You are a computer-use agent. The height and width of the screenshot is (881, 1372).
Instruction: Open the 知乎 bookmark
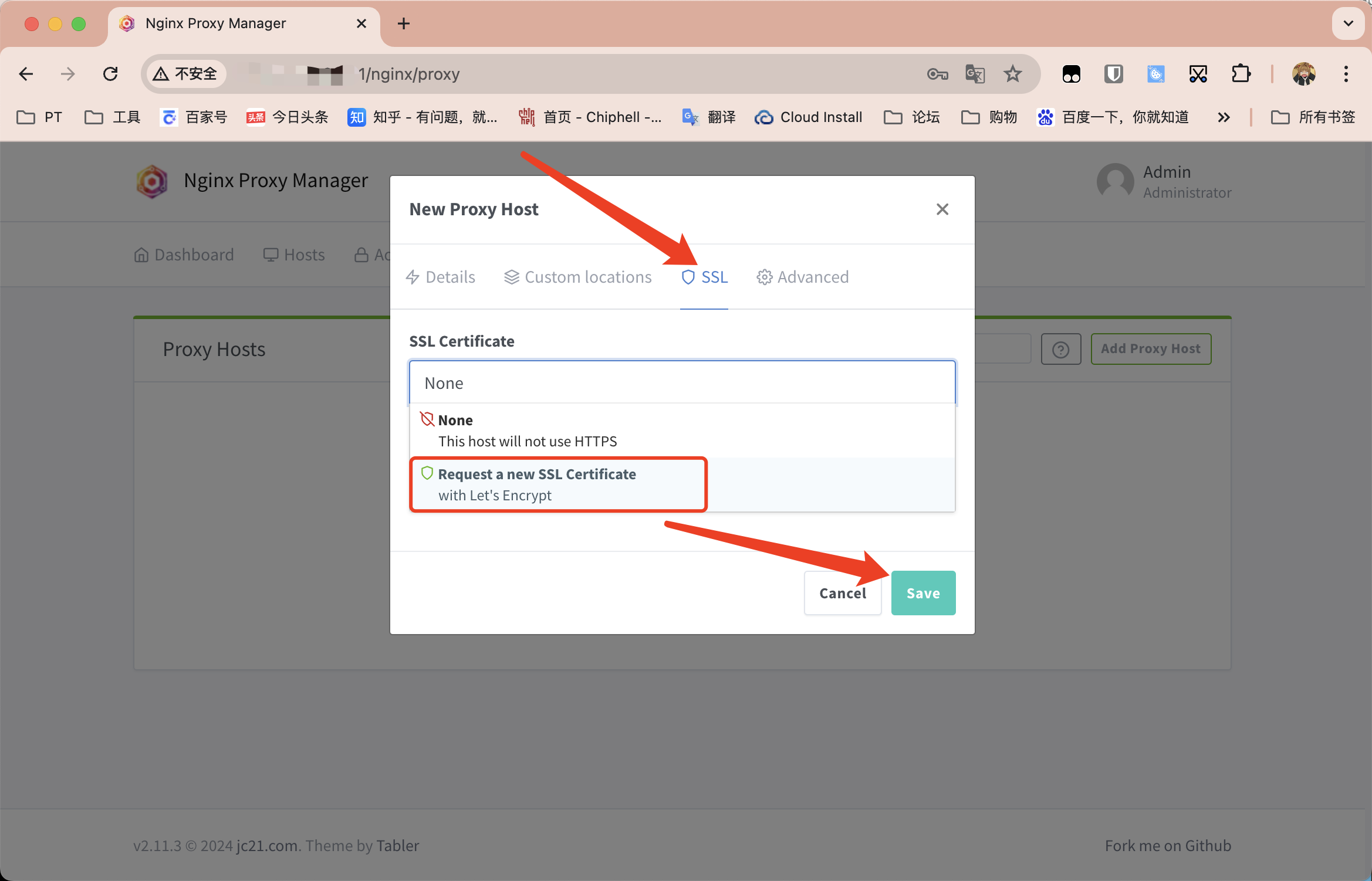423,117
